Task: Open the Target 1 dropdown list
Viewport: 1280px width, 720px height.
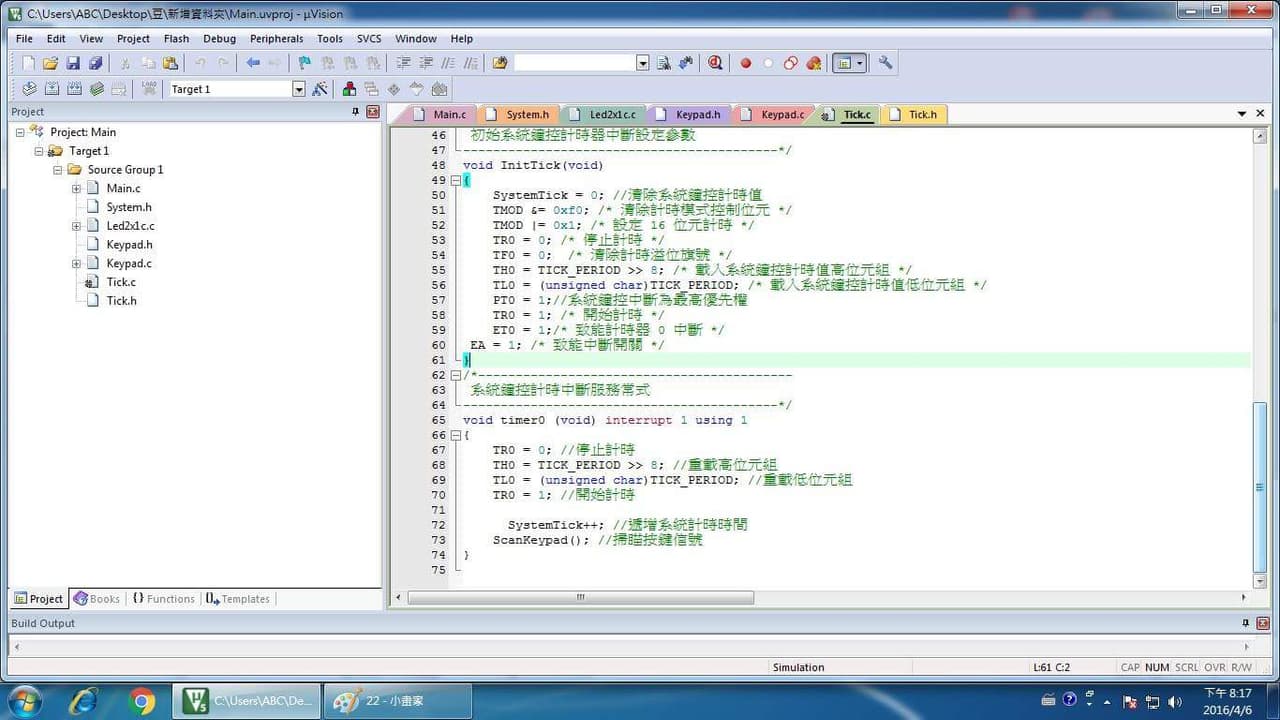Action: 298,89
